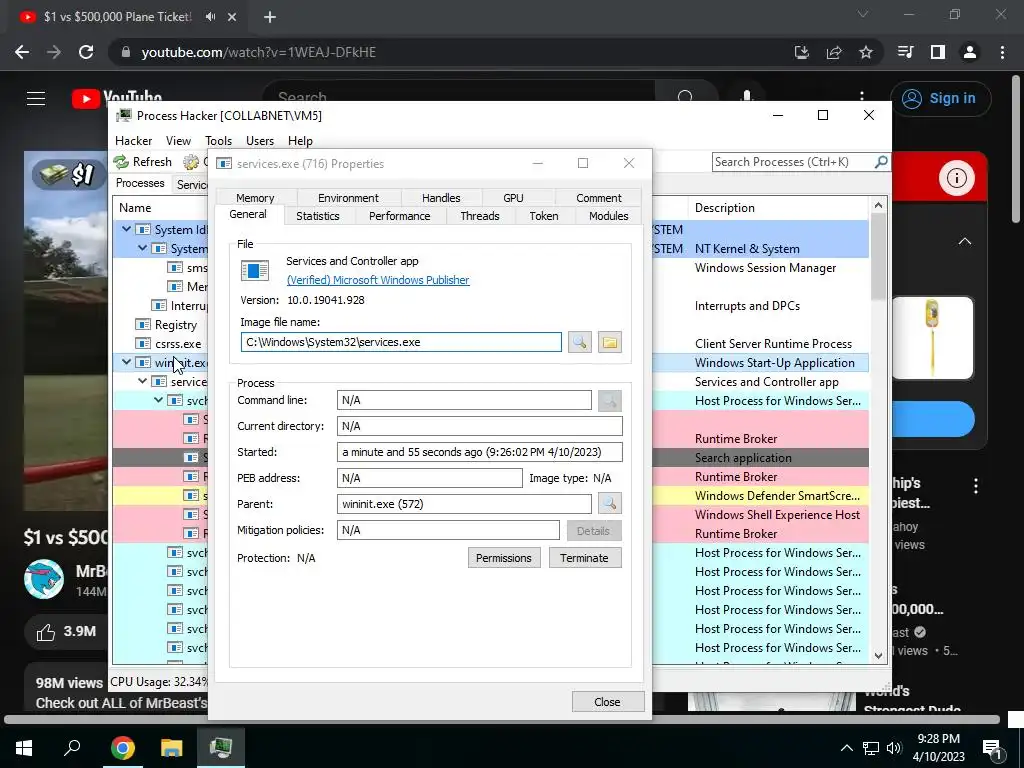This screenshot has height=768, width=1024.
Task: Open the View menu
Action: click(178, 140)
